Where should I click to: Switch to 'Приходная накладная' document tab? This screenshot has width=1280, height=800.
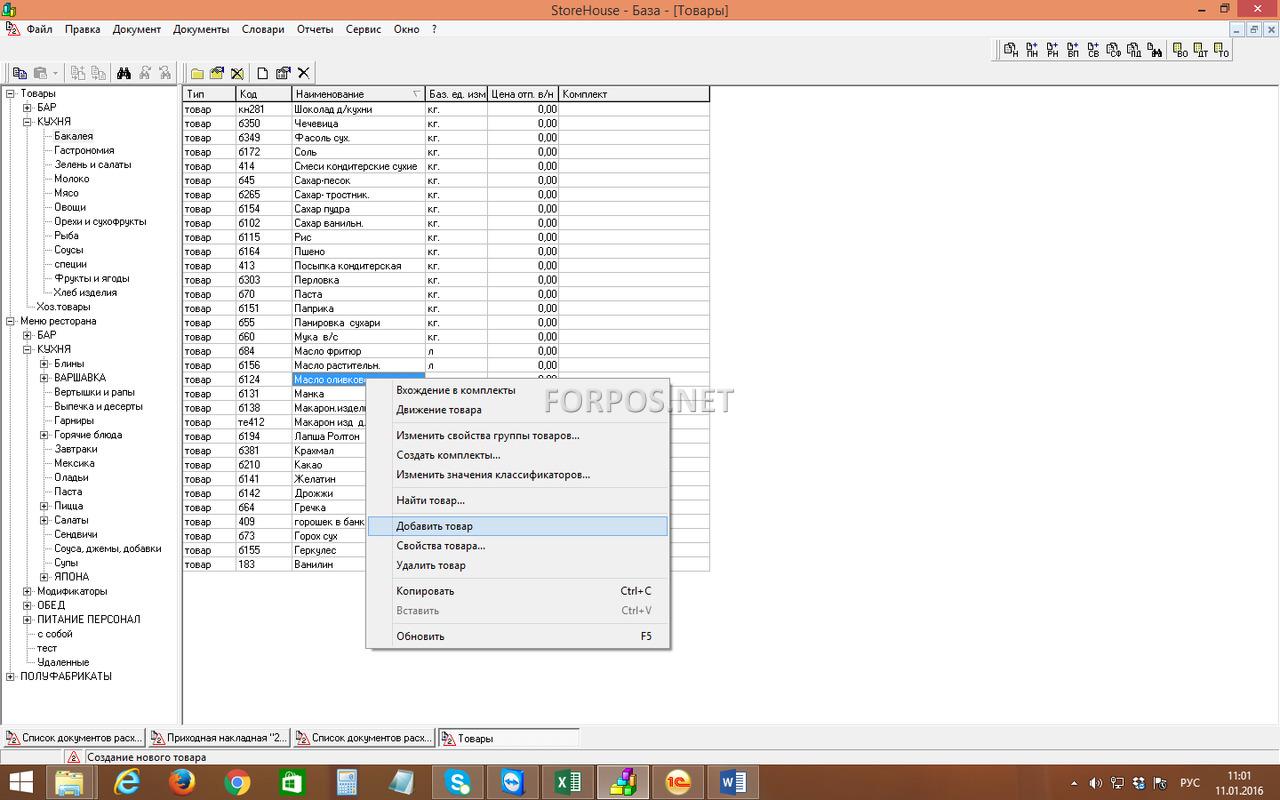(x=219, y=738)
